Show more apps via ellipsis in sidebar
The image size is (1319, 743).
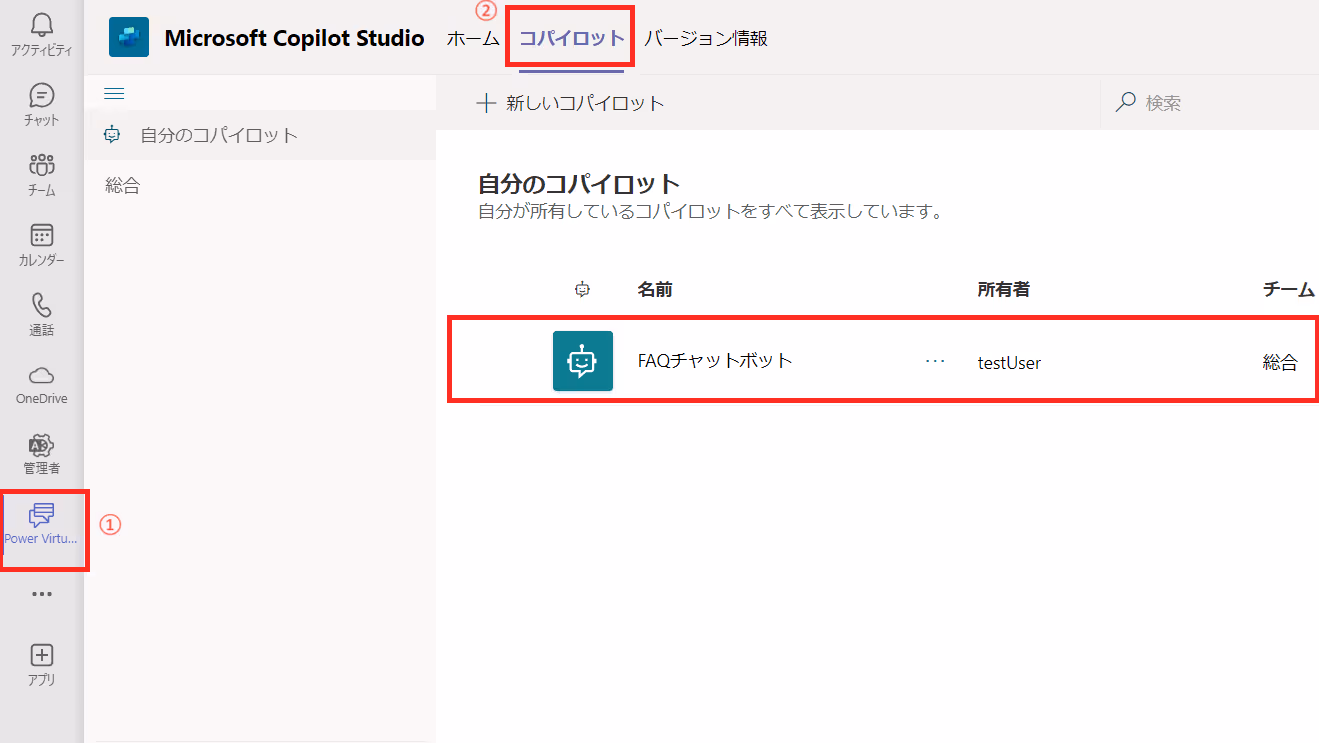pyautogui.click(x=41, y=594)
